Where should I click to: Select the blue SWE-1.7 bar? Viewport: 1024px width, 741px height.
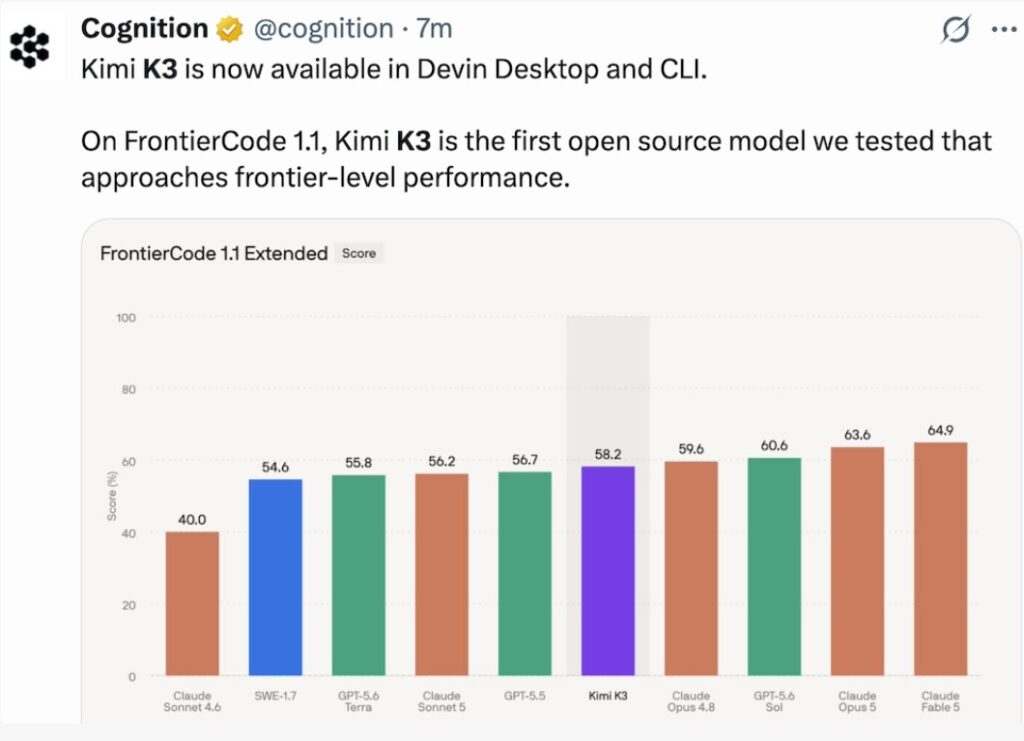point(276,577)
